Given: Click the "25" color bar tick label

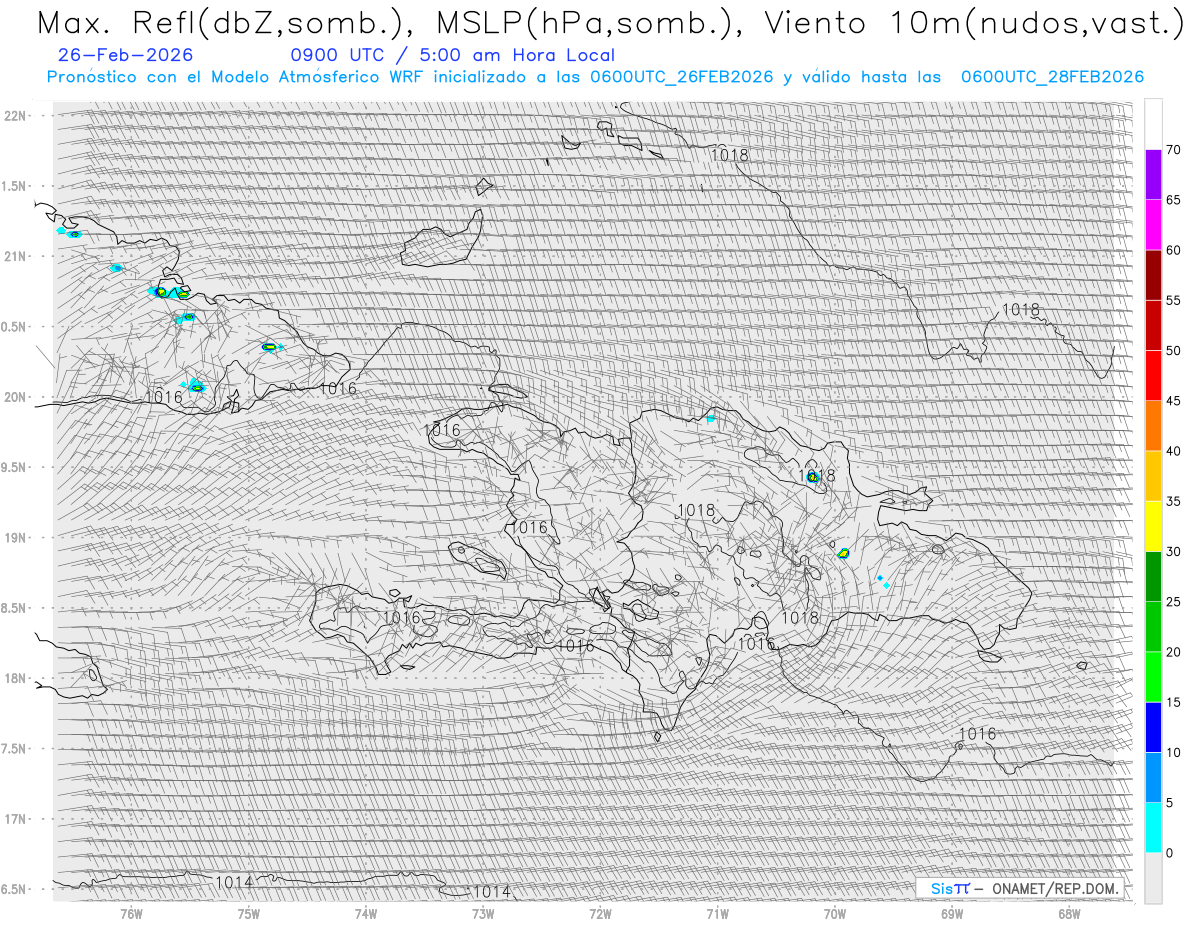Looking at the screenshot, I should coord(1174,601).
